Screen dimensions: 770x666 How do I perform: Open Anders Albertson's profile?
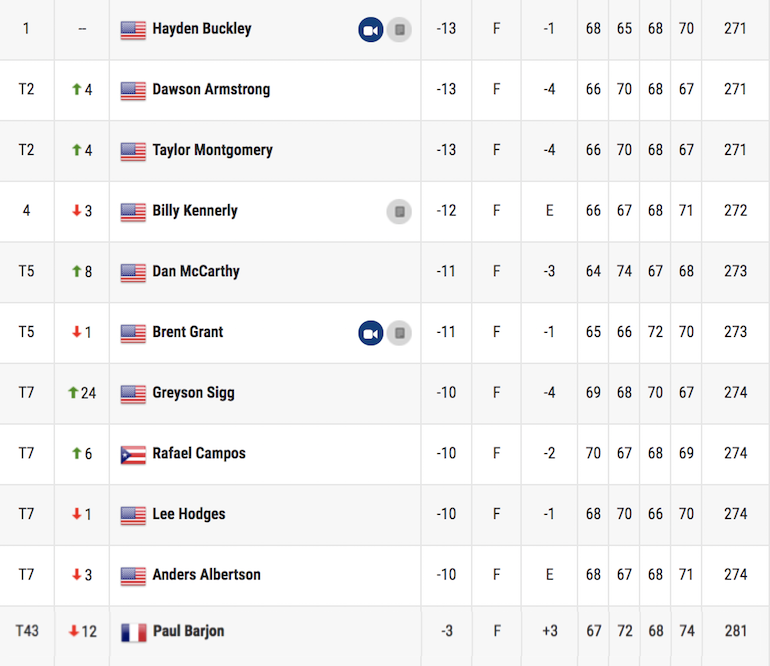206,574
